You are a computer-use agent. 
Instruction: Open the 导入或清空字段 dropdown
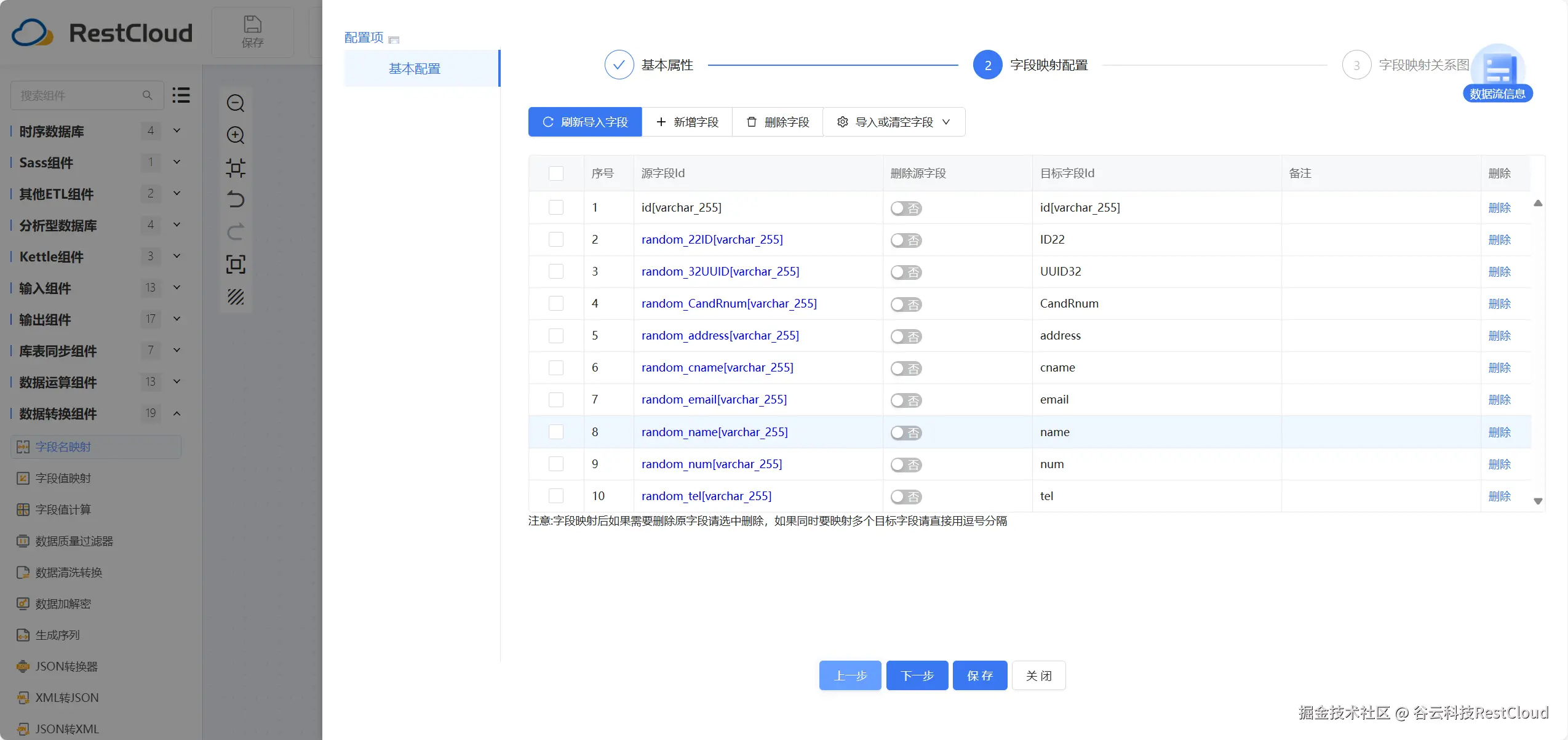[894, 122]
